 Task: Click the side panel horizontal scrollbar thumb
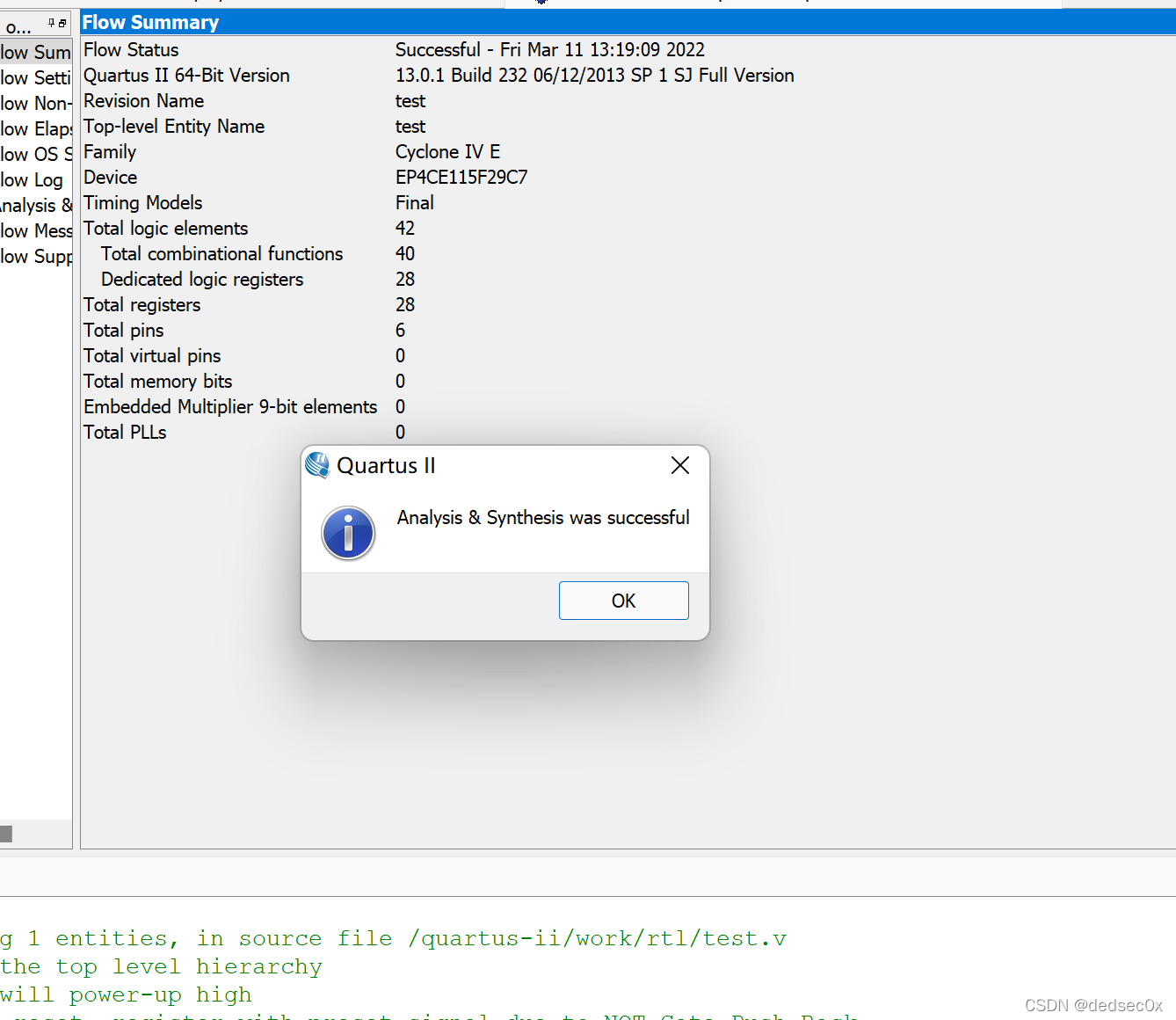[6, 834]
